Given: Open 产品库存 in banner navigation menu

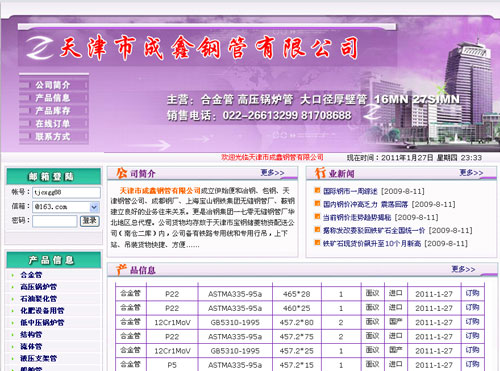Looking at the screenshot, I should coord(53,111).
